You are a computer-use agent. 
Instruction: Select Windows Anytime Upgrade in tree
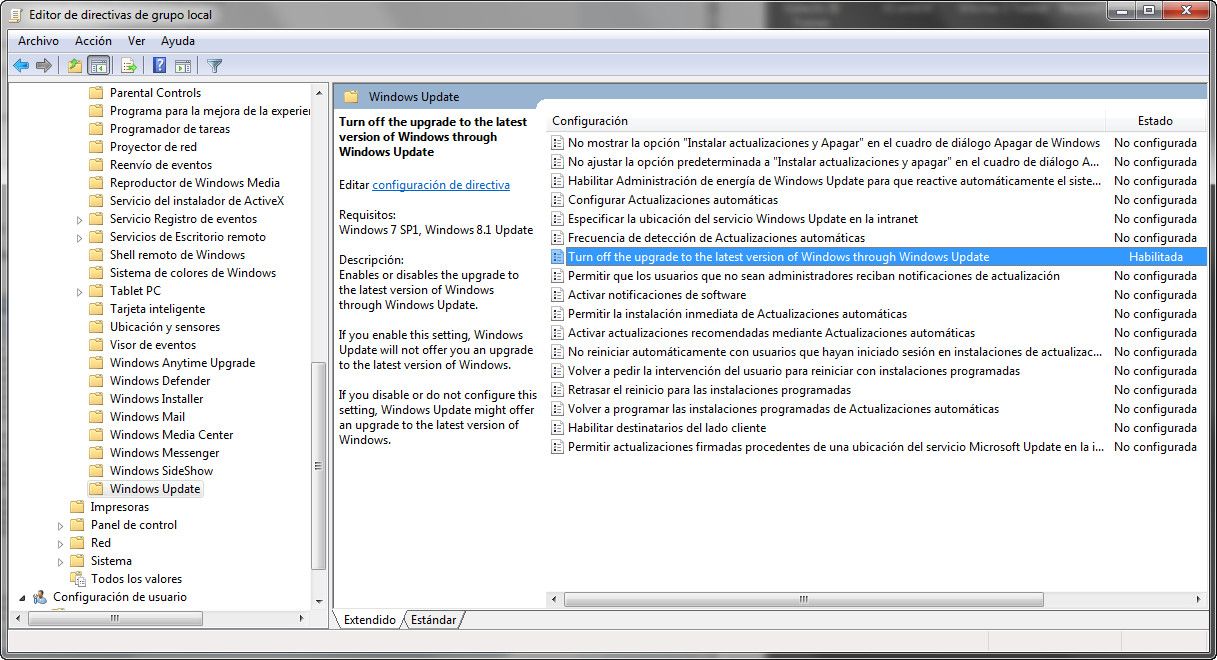[182, 363]
